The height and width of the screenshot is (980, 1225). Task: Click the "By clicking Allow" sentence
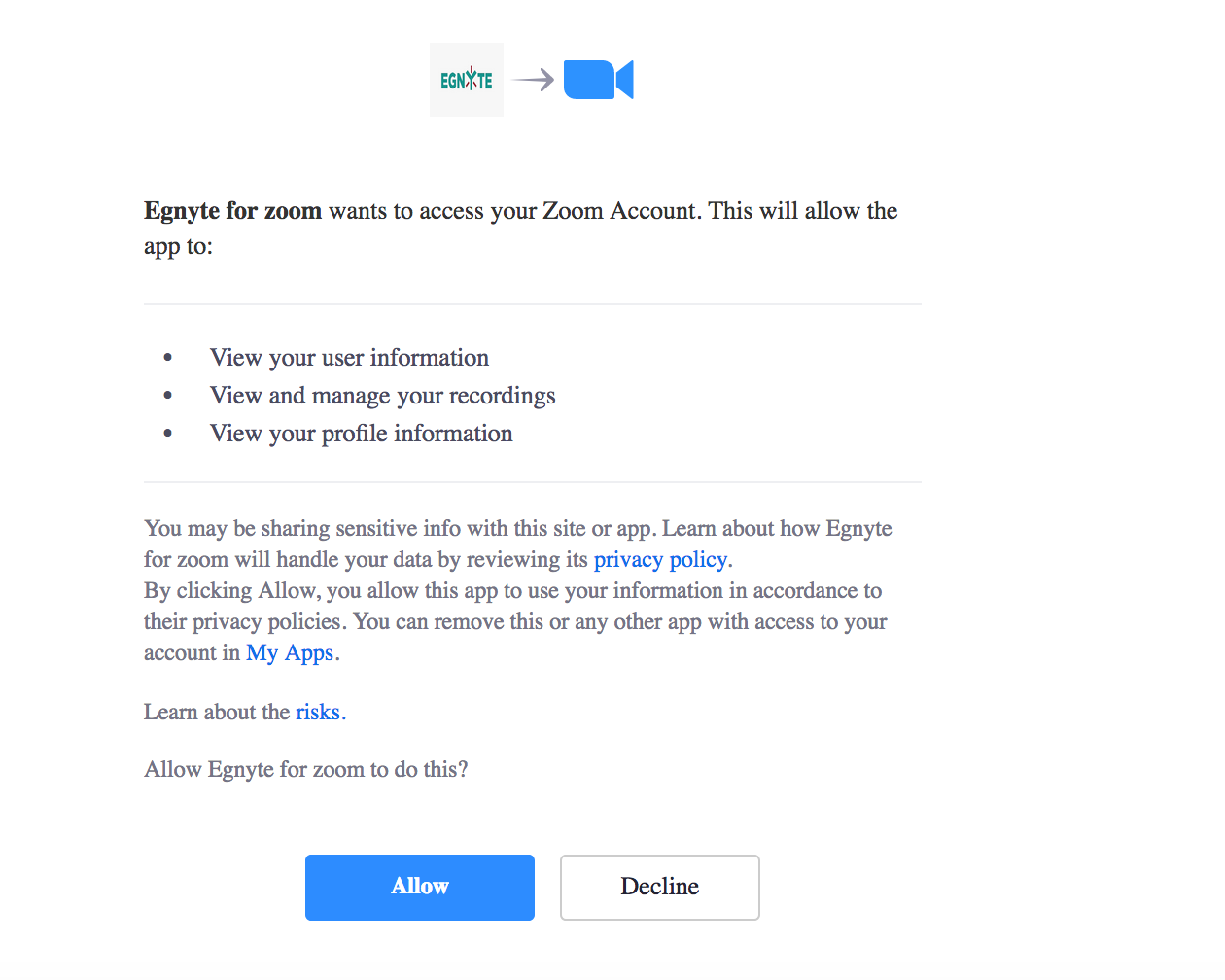[512, 591]
